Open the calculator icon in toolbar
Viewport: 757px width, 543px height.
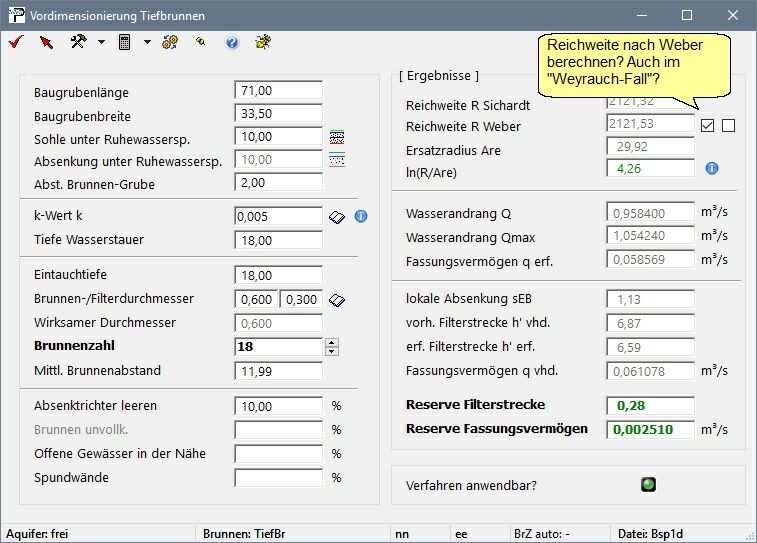[x=125, y=42]
